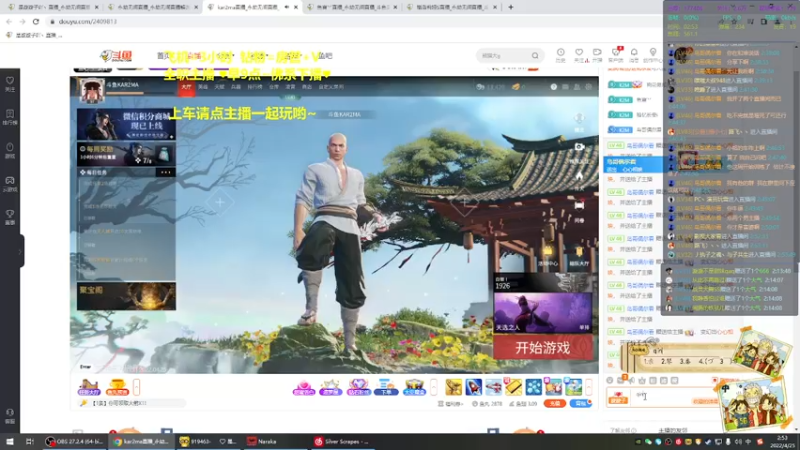
Task: Open the trophy icon in the left sidebar
Action: click(10, 217)
